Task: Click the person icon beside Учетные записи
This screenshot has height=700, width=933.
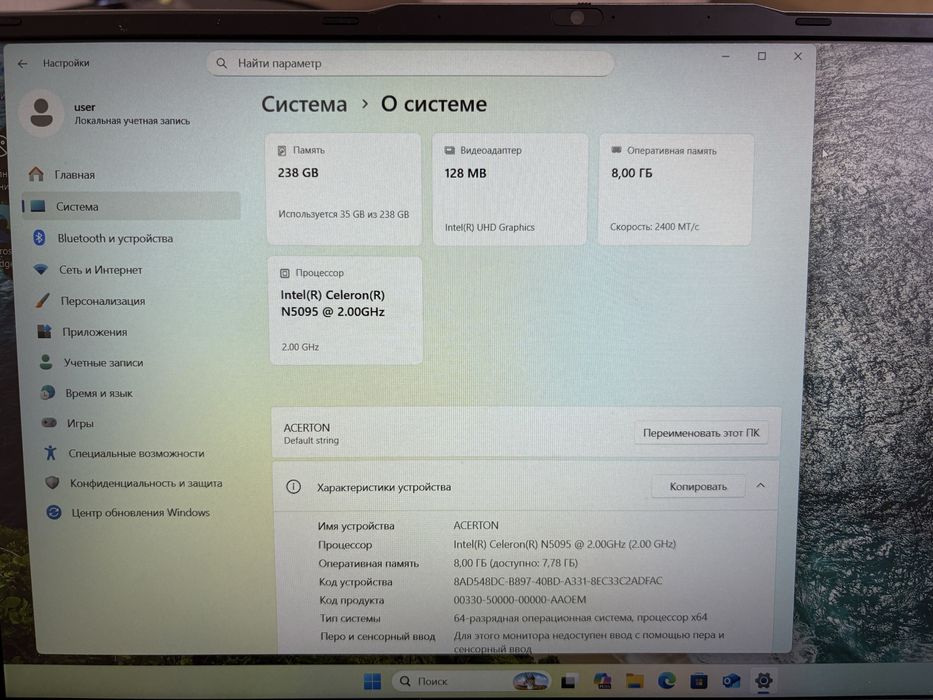Action: point(46,362)
